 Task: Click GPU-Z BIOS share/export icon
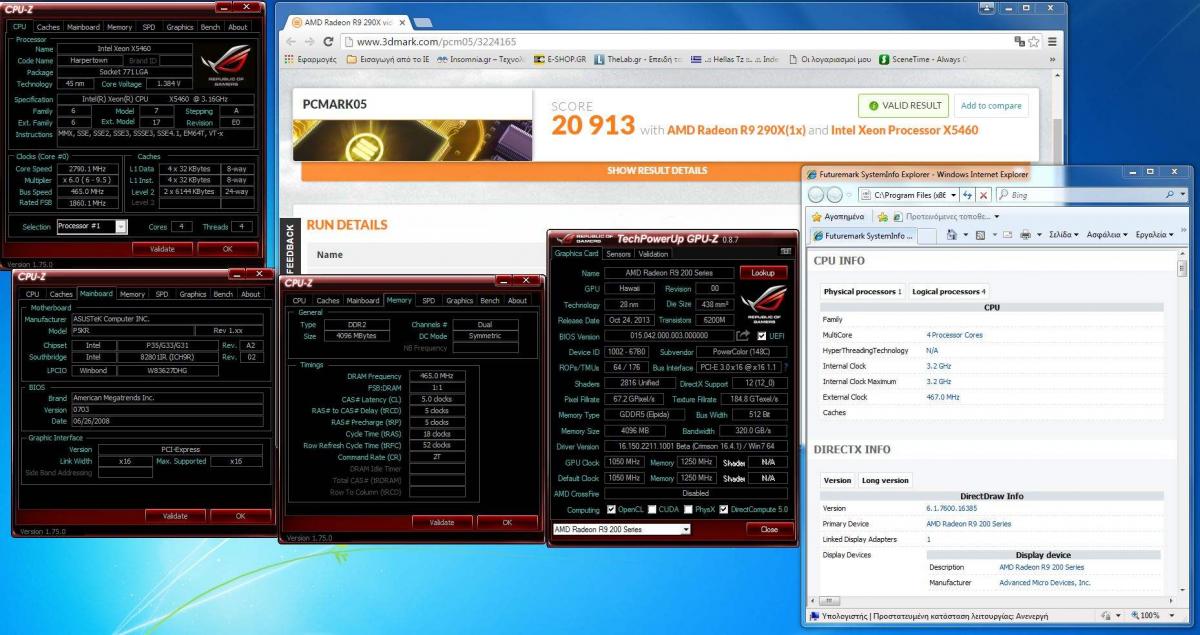[x=743, y=336]
